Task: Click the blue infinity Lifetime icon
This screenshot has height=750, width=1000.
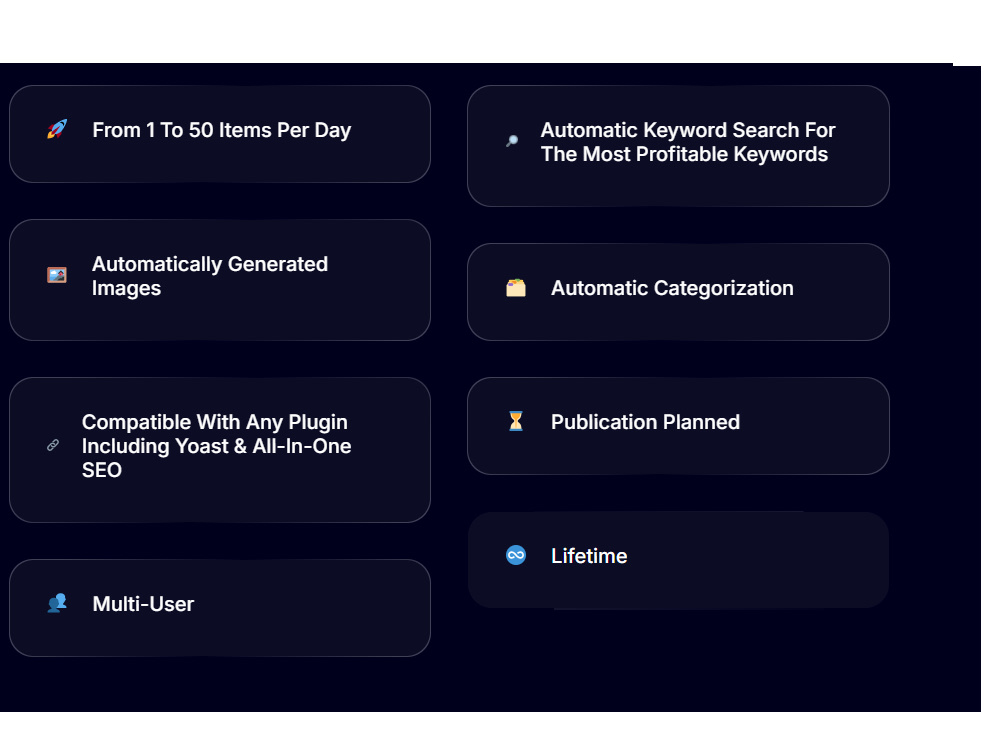Action: pyautogui.click(x=515, y=555)
